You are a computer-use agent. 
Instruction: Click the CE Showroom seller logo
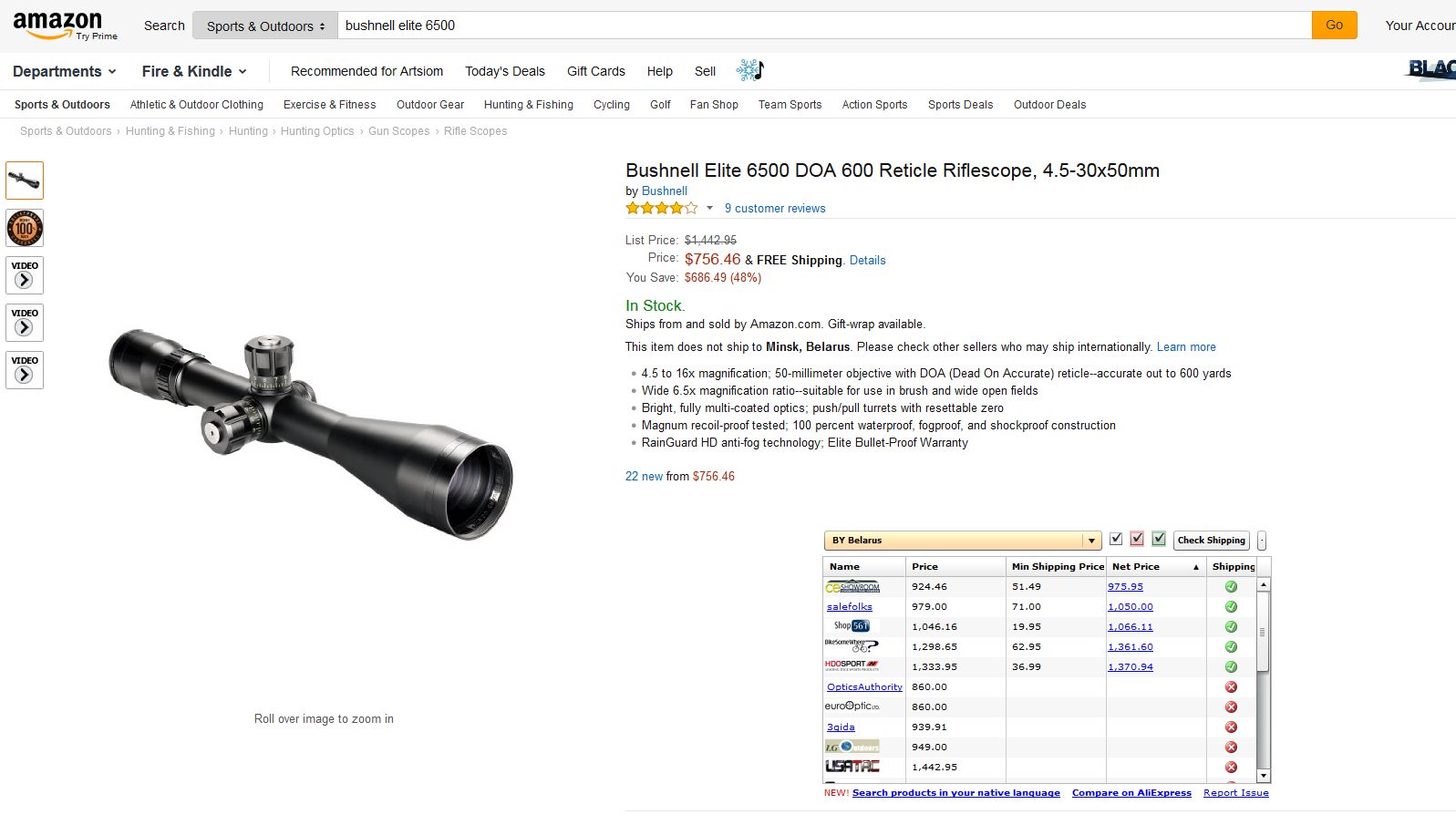click(852, 587)
